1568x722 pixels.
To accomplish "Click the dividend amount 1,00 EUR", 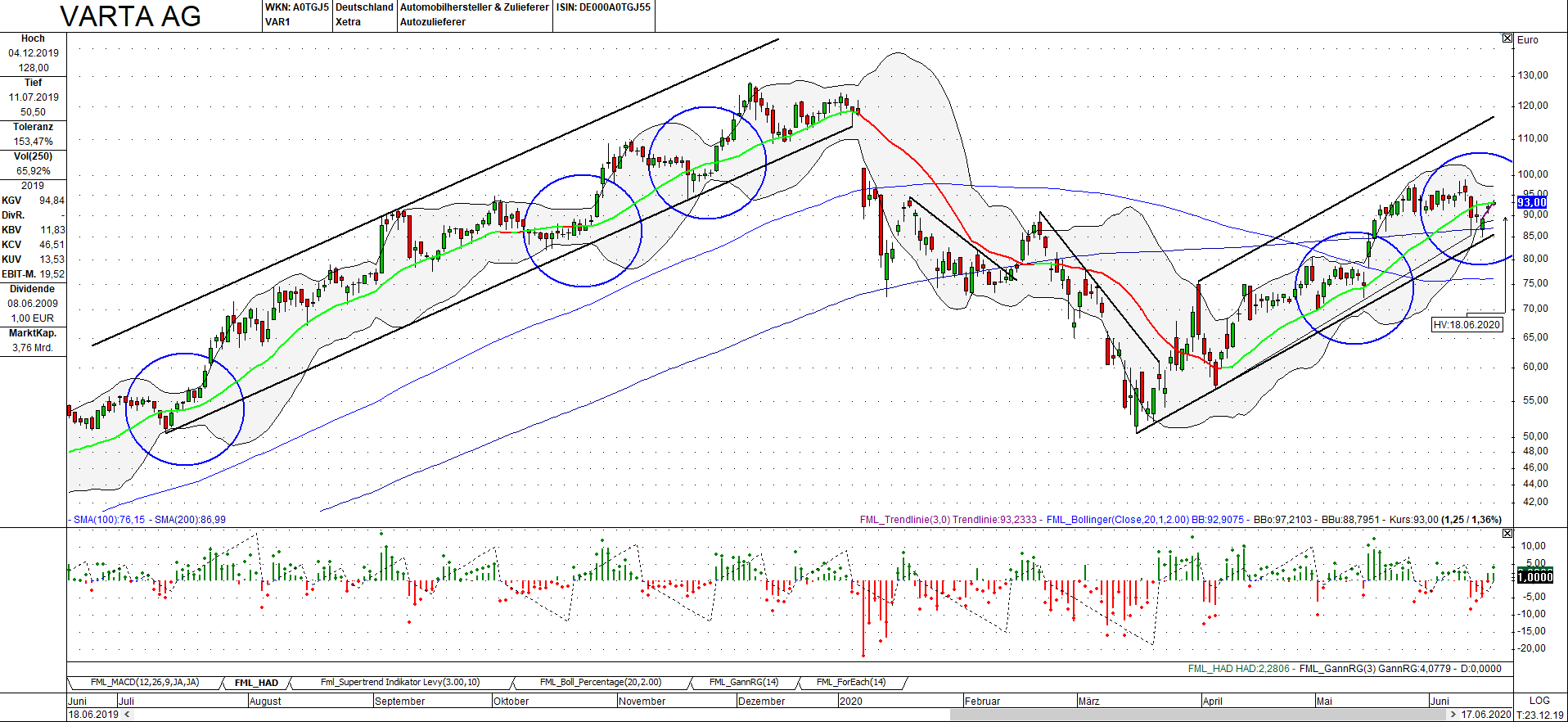I will 34,318.
